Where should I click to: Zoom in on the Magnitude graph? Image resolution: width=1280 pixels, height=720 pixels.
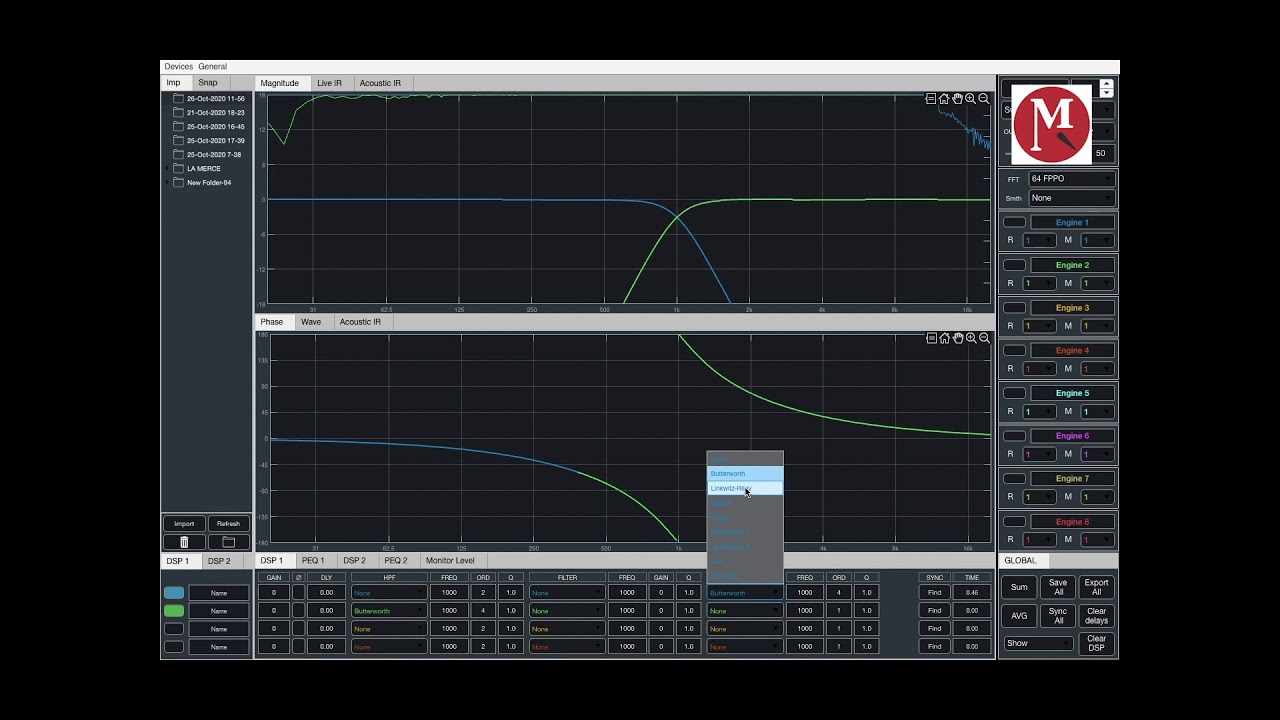pos(970,99)
